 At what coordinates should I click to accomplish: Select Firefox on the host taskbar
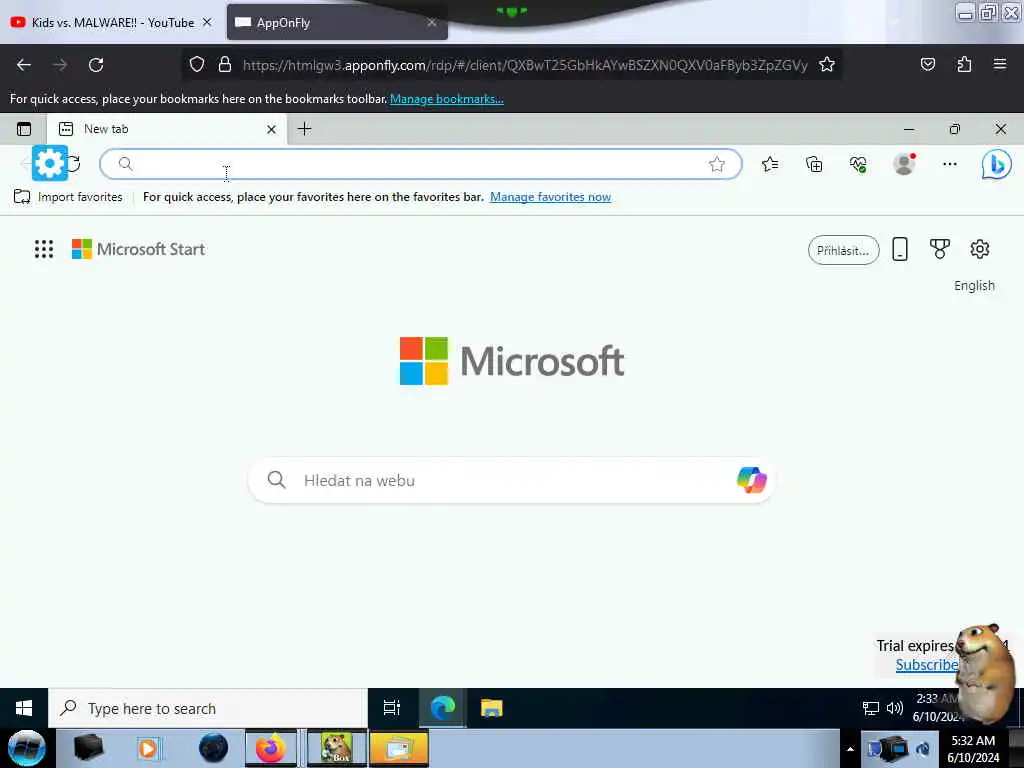(x=270, y=748)
